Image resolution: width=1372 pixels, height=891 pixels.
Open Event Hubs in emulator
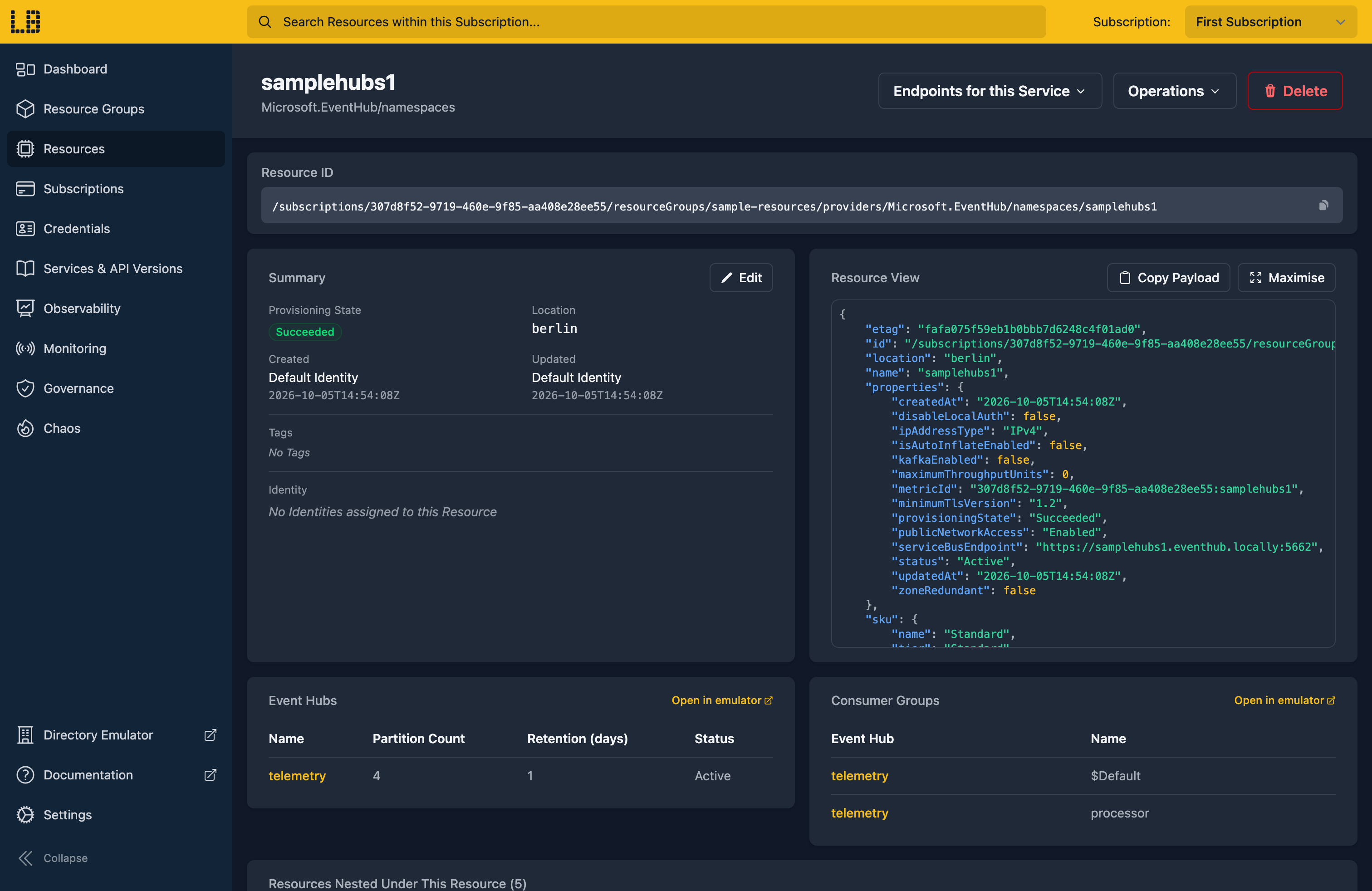[x=722, y=700]
